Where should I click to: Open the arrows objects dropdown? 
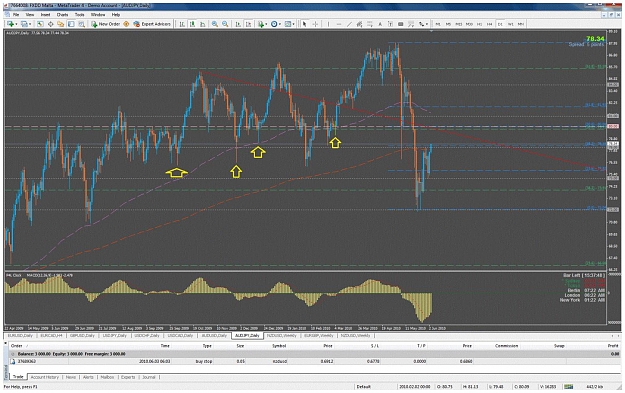click(423, 24)
